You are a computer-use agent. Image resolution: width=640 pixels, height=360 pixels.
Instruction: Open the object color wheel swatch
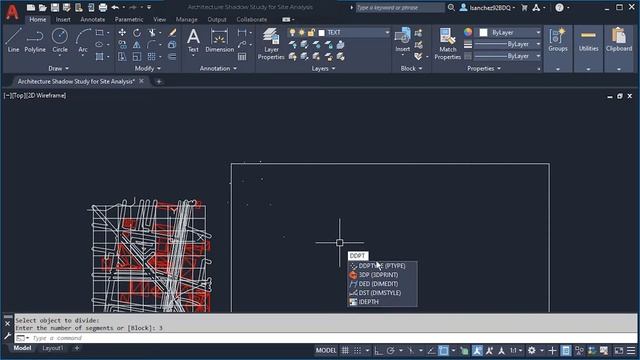pos(468,32)
